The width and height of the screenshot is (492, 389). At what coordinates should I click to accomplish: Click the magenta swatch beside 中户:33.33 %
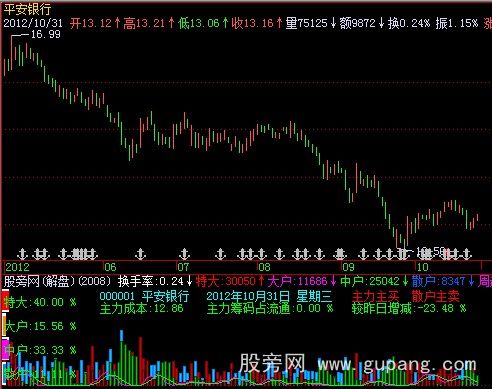click(6, 349)
